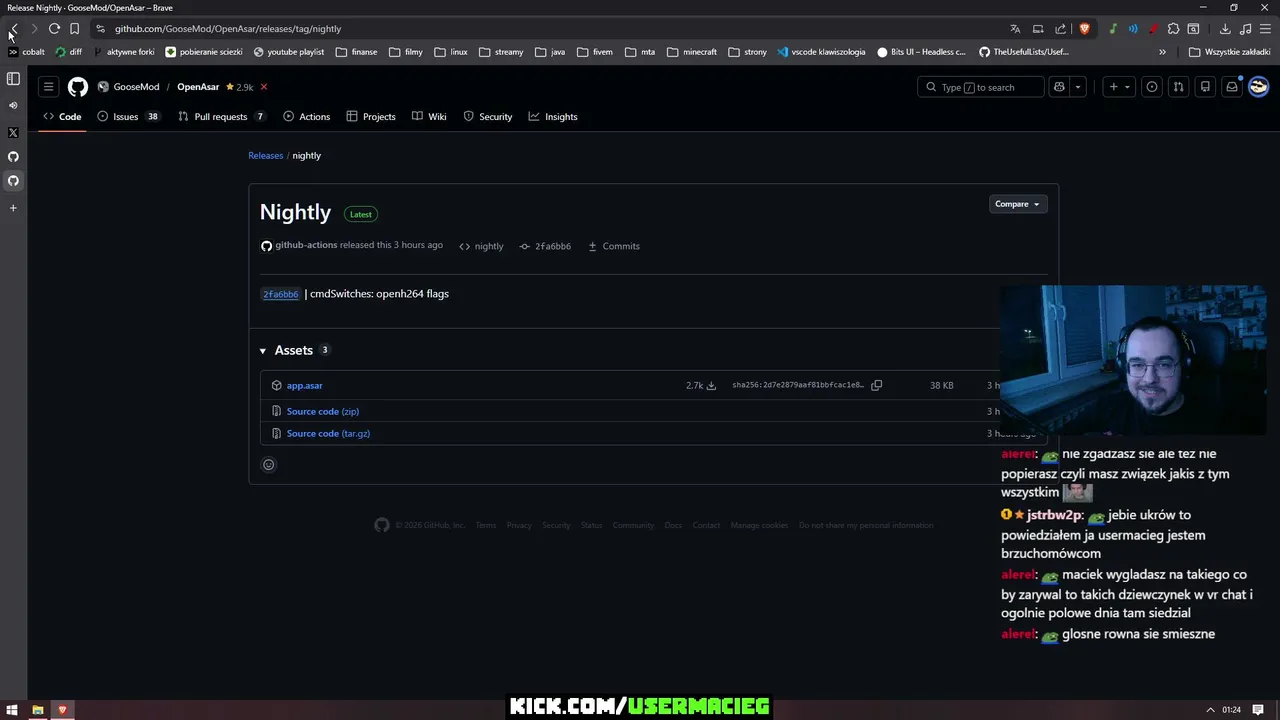
Task: View the Commits link under release title
Action: pyautogui.click(x=614, y=246)
